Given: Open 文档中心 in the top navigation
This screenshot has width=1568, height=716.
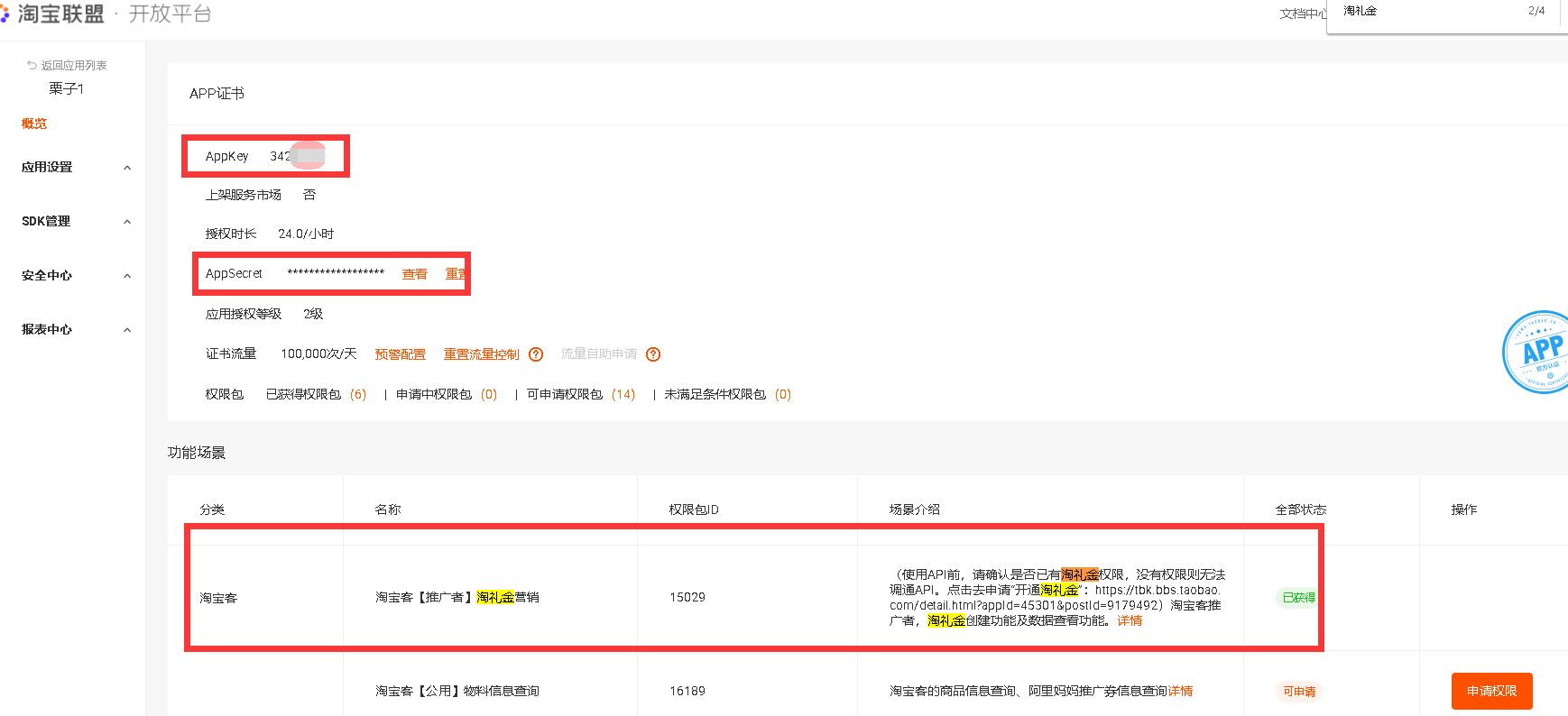Looking at the screenshot, I should pos(1302,14).
